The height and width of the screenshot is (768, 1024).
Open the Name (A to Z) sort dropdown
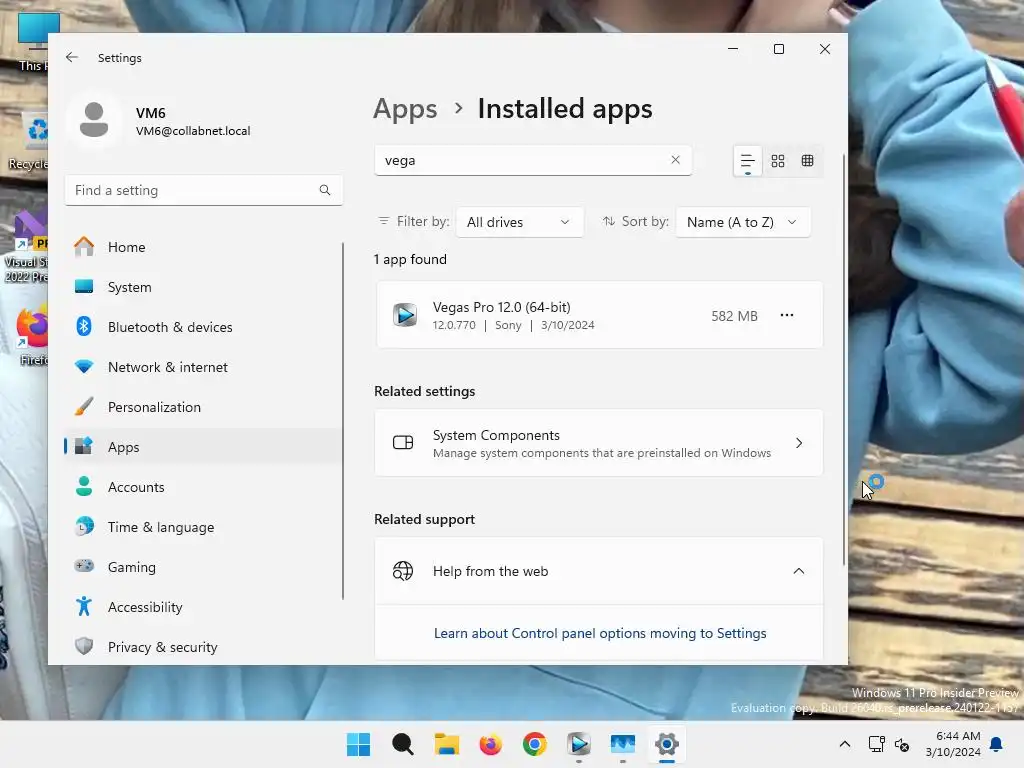[743, 222]
